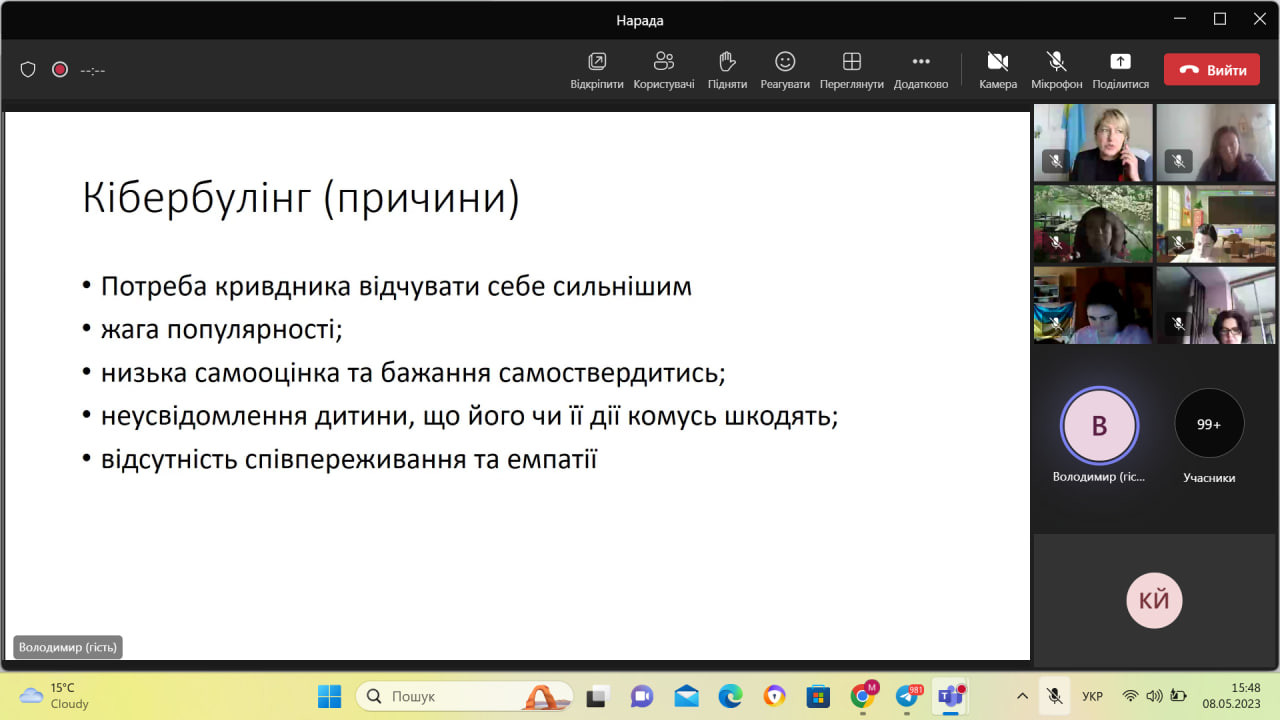Screen dimensions: 1280x720
Task: Show hidden system tray icons chevron
Action: coord(1022,696)
